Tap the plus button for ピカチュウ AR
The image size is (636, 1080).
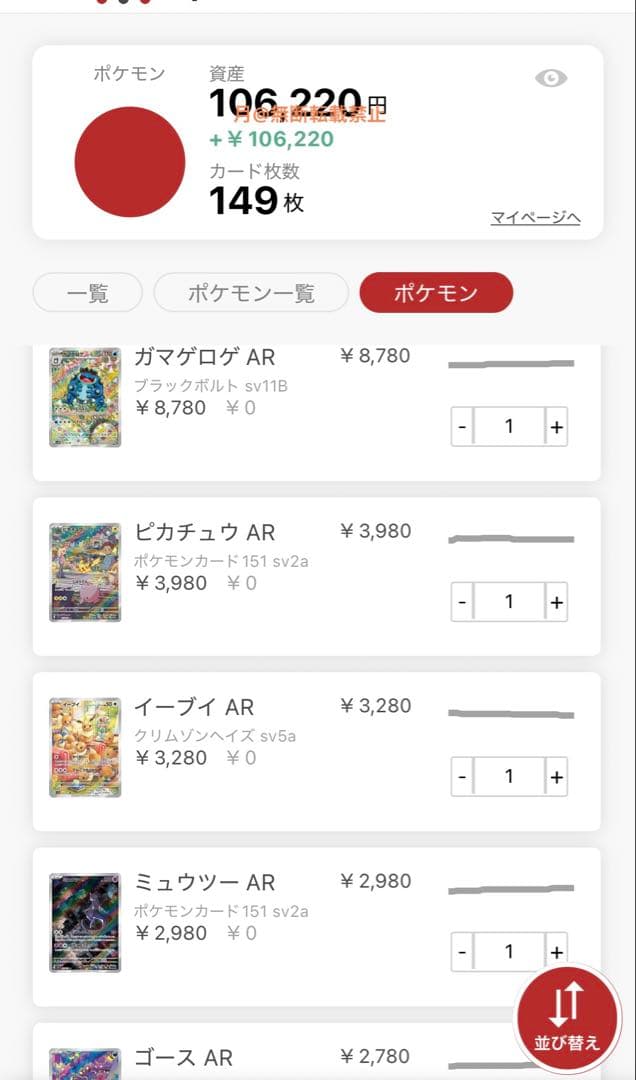557,601
